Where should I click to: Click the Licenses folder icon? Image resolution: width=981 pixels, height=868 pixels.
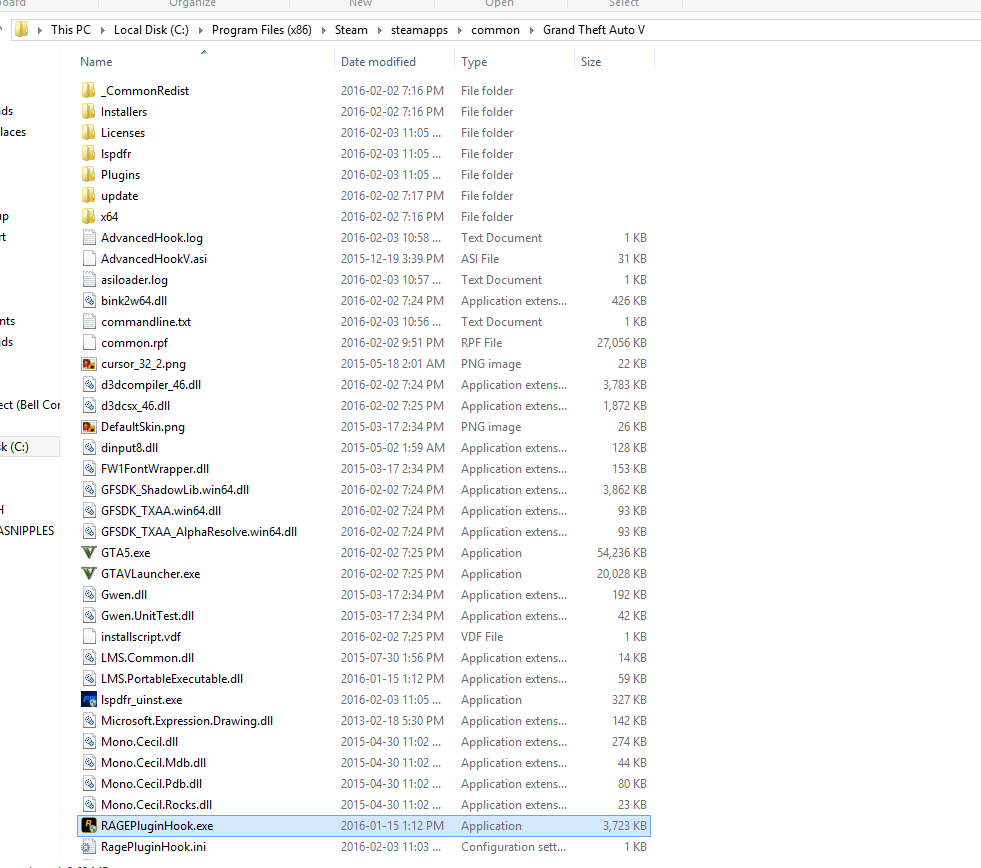click(x=89, y=133)
